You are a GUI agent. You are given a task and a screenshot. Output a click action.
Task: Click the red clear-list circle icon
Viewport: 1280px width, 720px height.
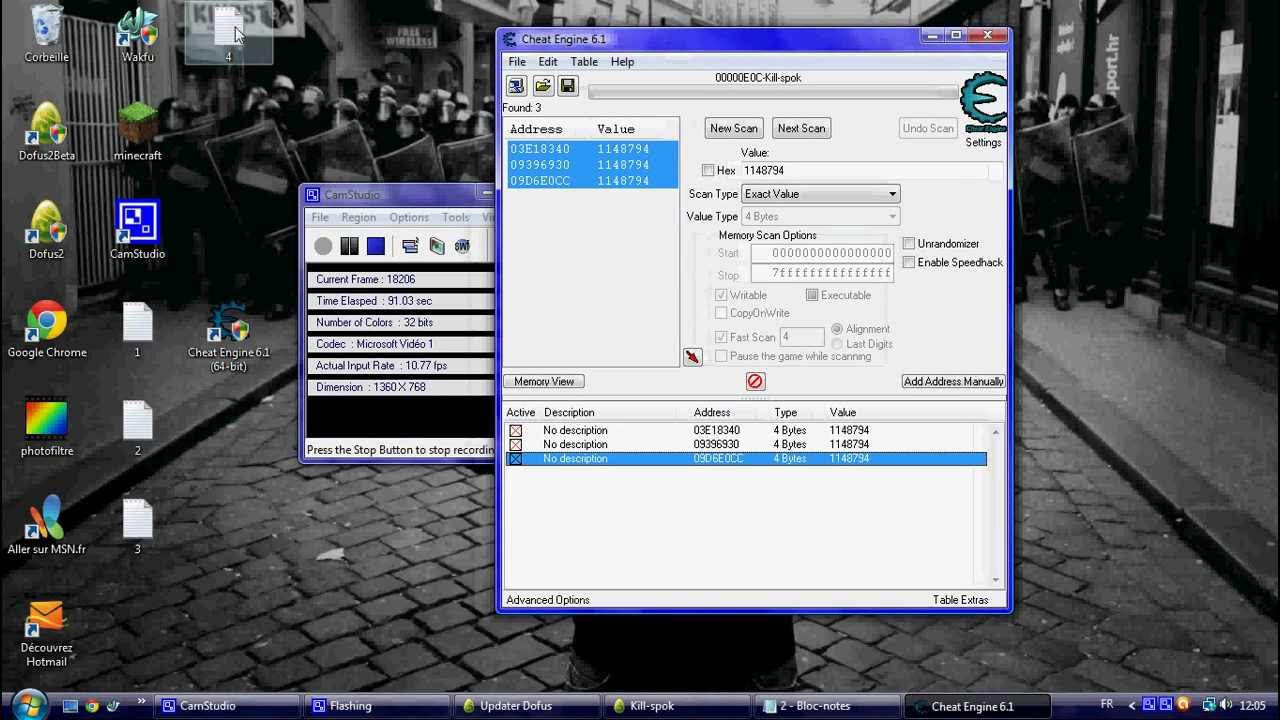(x=755, y=381)
